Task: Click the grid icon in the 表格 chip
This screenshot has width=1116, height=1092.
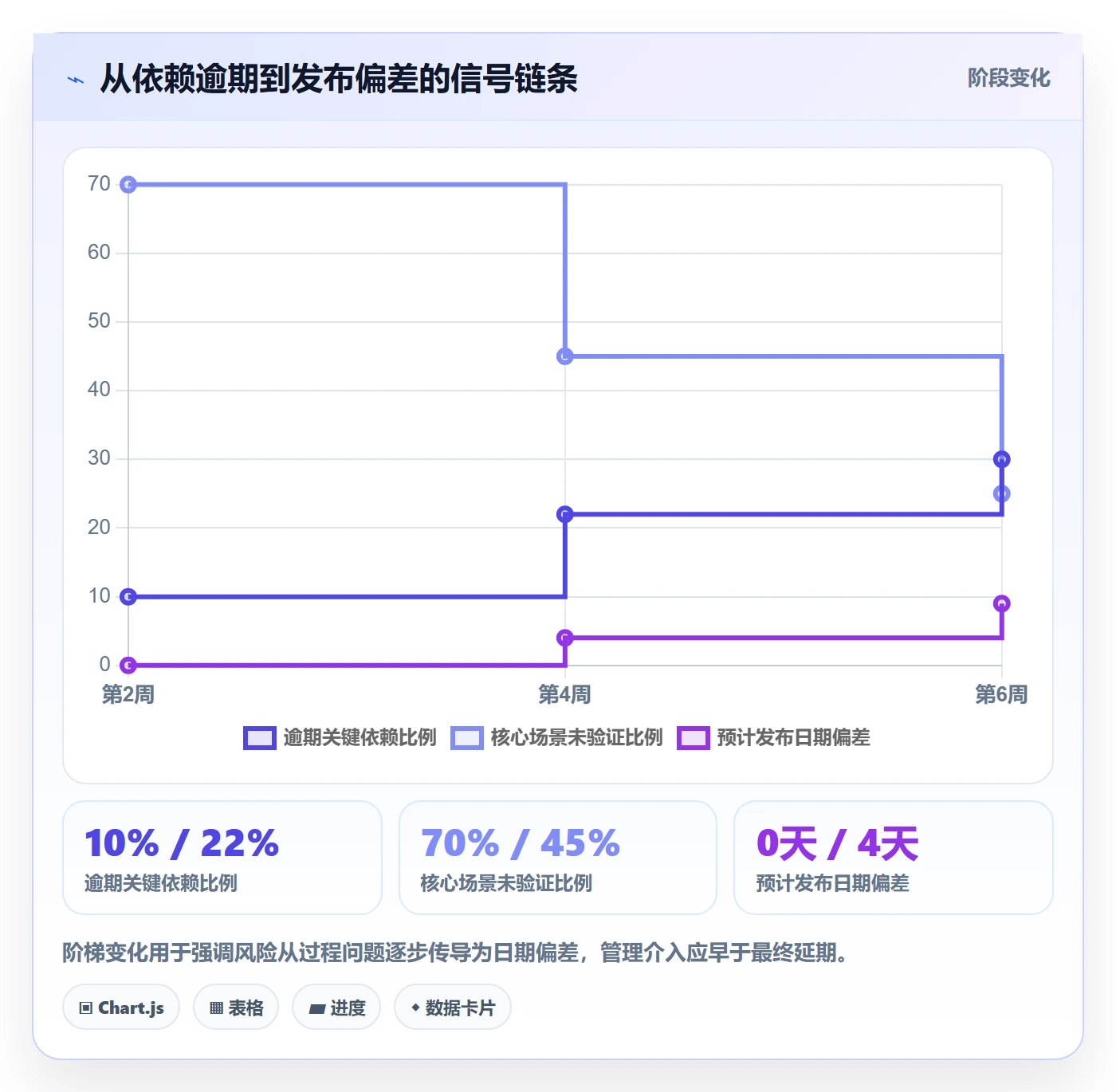Action: pos(216,1008)
